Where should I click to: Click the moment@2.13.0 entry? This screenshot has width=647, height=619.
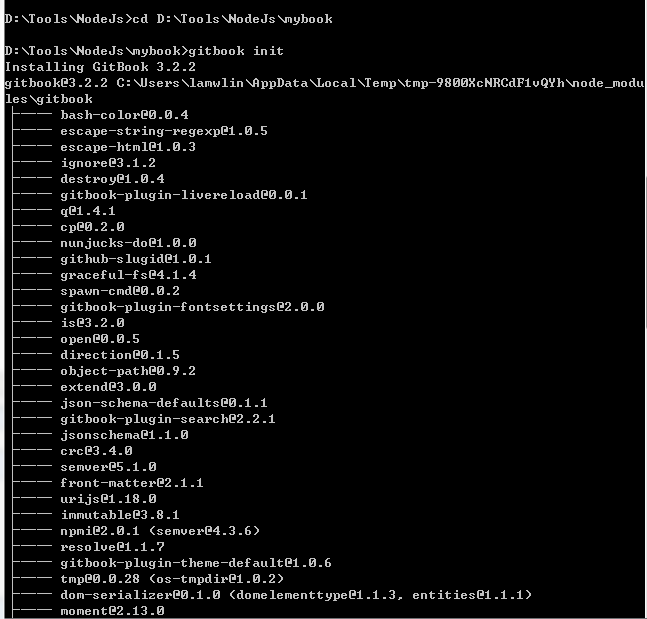tap(112, 611)
